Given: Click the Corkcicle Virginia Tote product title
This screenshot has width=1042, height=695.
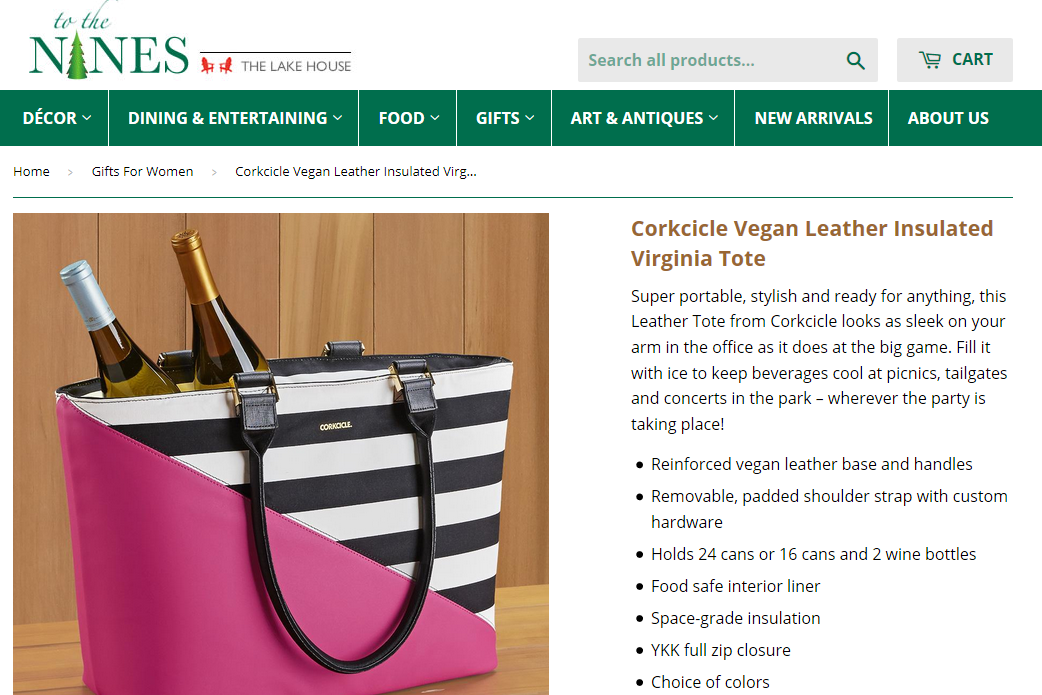Looking at the screenshot, I should click(x=811, y=243).
